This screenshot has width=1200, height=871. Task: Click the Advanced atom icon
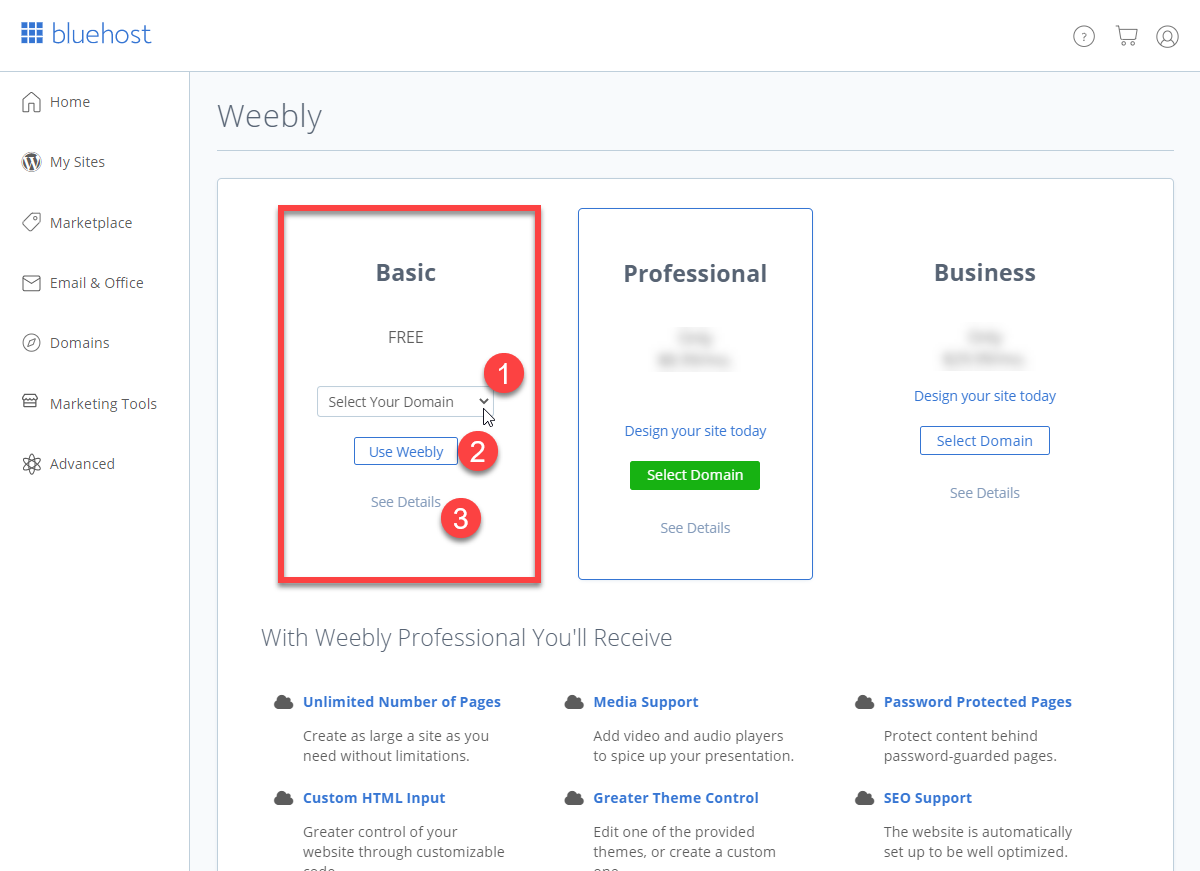(32, 464)
